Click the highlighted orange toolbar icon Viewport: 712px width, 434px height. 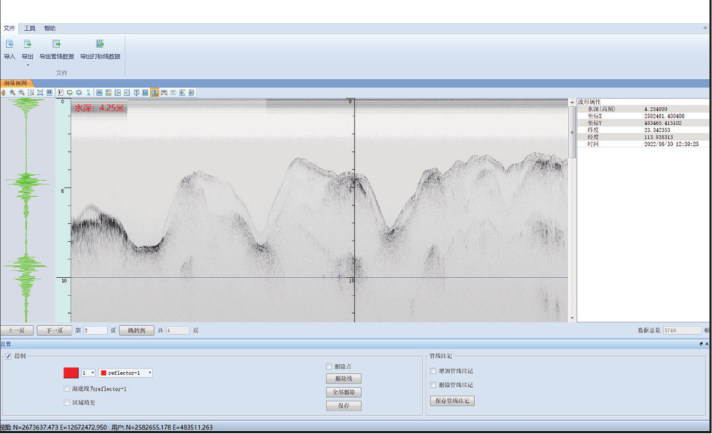point(154,92)
